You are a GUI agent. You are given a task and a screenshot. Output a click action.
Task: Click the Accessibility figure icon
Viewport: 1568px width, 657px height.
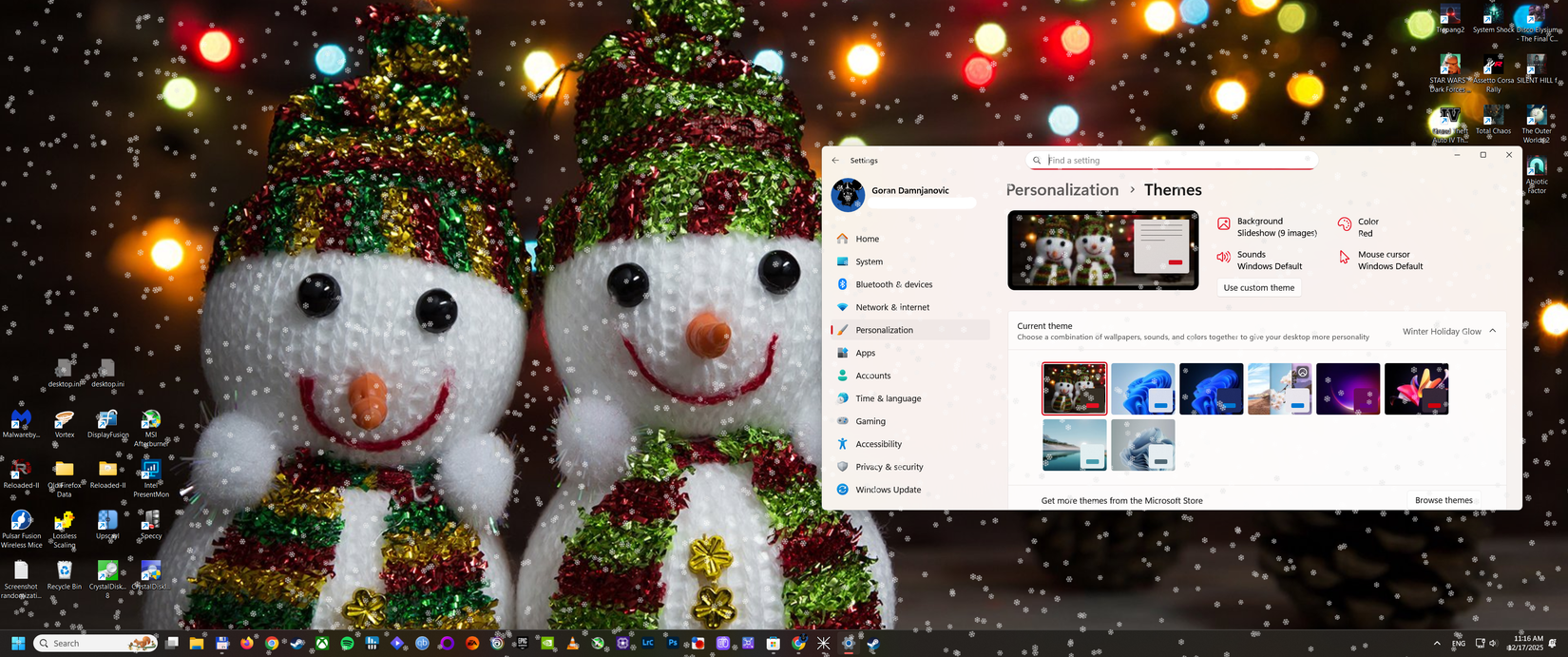(842, 444)
